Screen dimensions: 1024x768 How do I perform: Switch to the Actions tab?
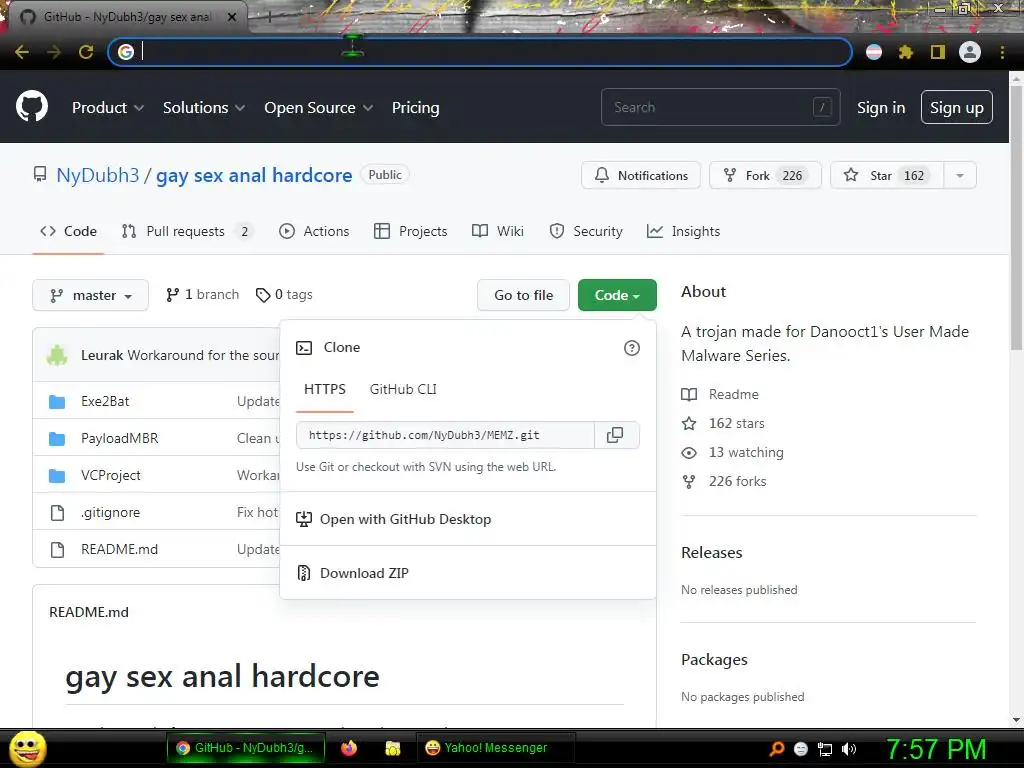click(314, 231)
